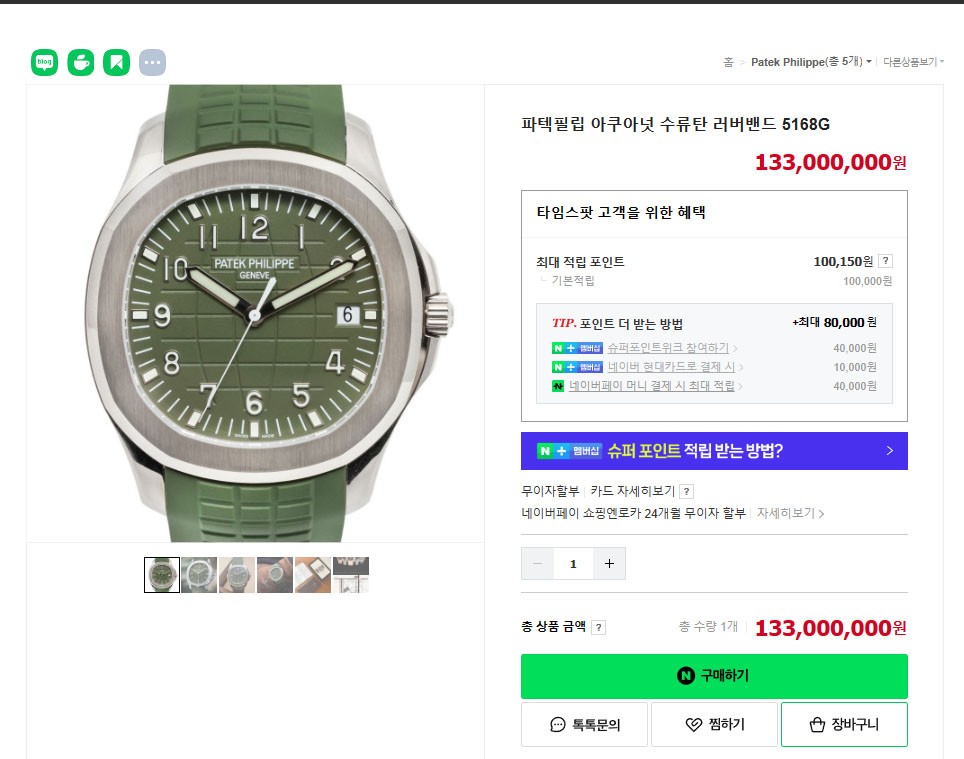Go to 홈 in the breadcrumb

pos(729,62)
